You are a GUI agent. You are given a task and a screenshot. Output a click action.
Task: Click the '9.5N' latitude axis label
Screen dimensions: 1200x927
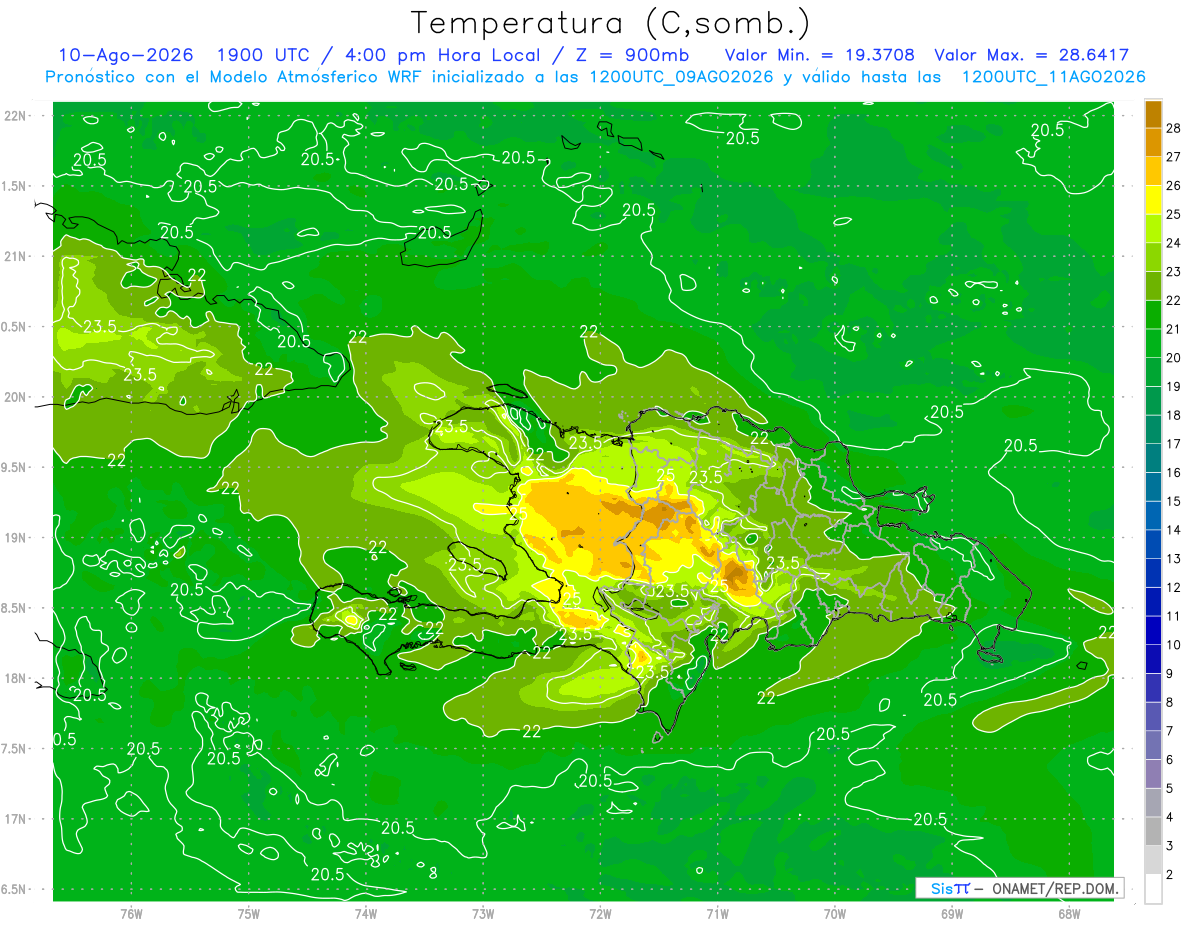[15, 467]
